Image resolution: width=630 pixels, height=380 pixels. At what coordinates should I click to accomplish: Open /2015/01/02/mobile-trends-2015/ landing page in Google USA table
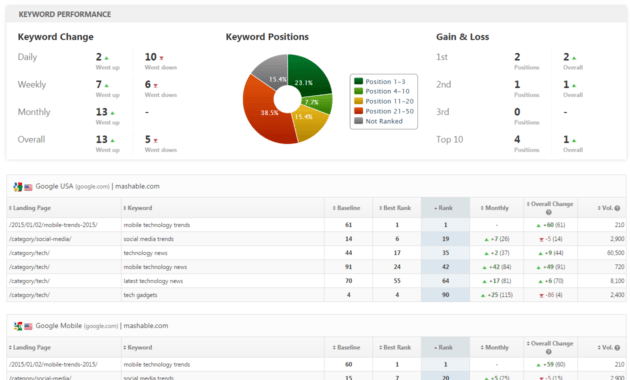53,225
